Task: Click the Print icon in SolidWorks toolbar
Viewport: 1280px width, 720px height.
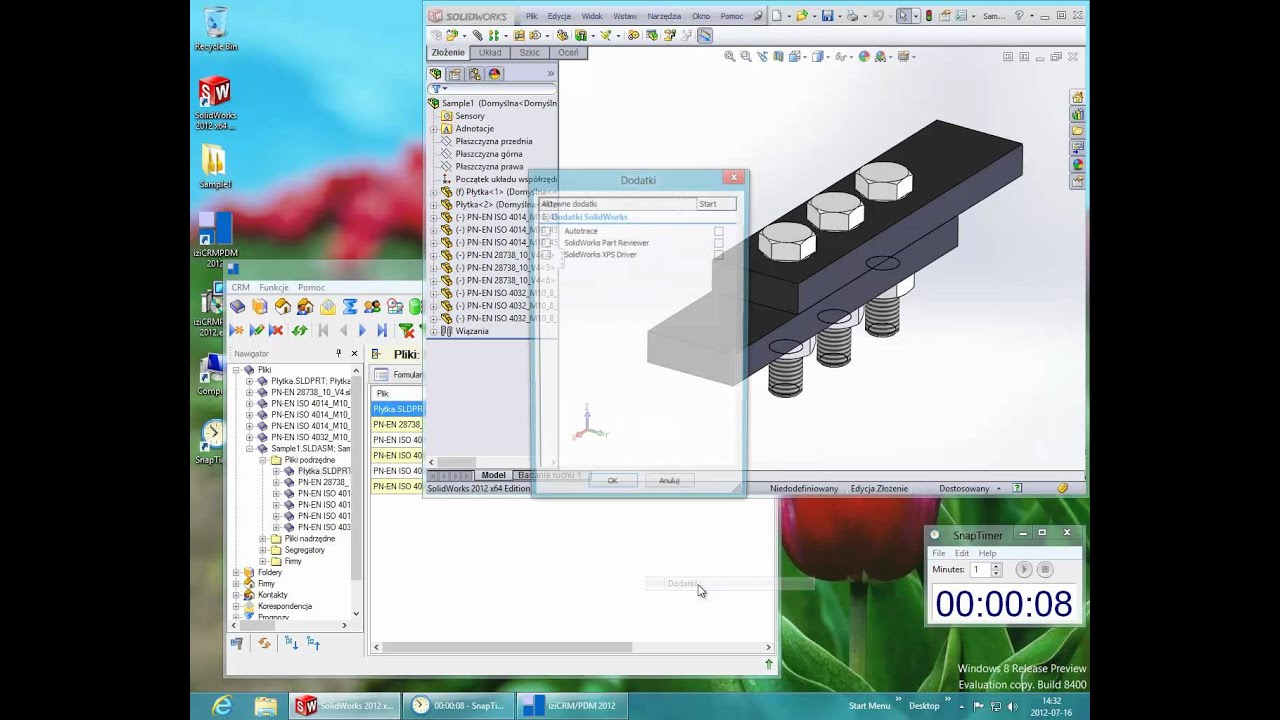Action: (852, 16)
